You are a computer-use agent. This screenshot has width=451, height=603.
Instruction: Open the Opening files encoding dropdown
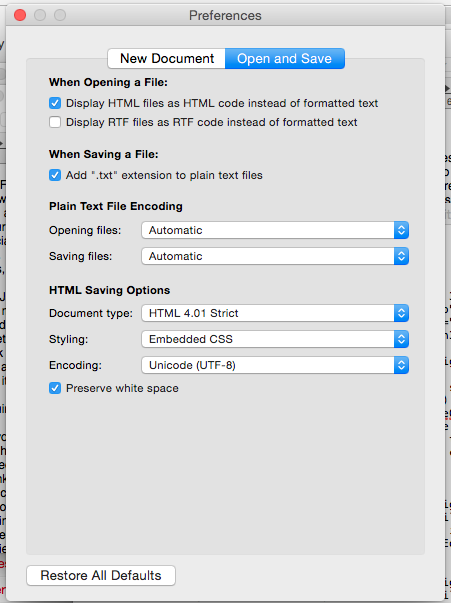pyautogui.click(x=275, y=230)
